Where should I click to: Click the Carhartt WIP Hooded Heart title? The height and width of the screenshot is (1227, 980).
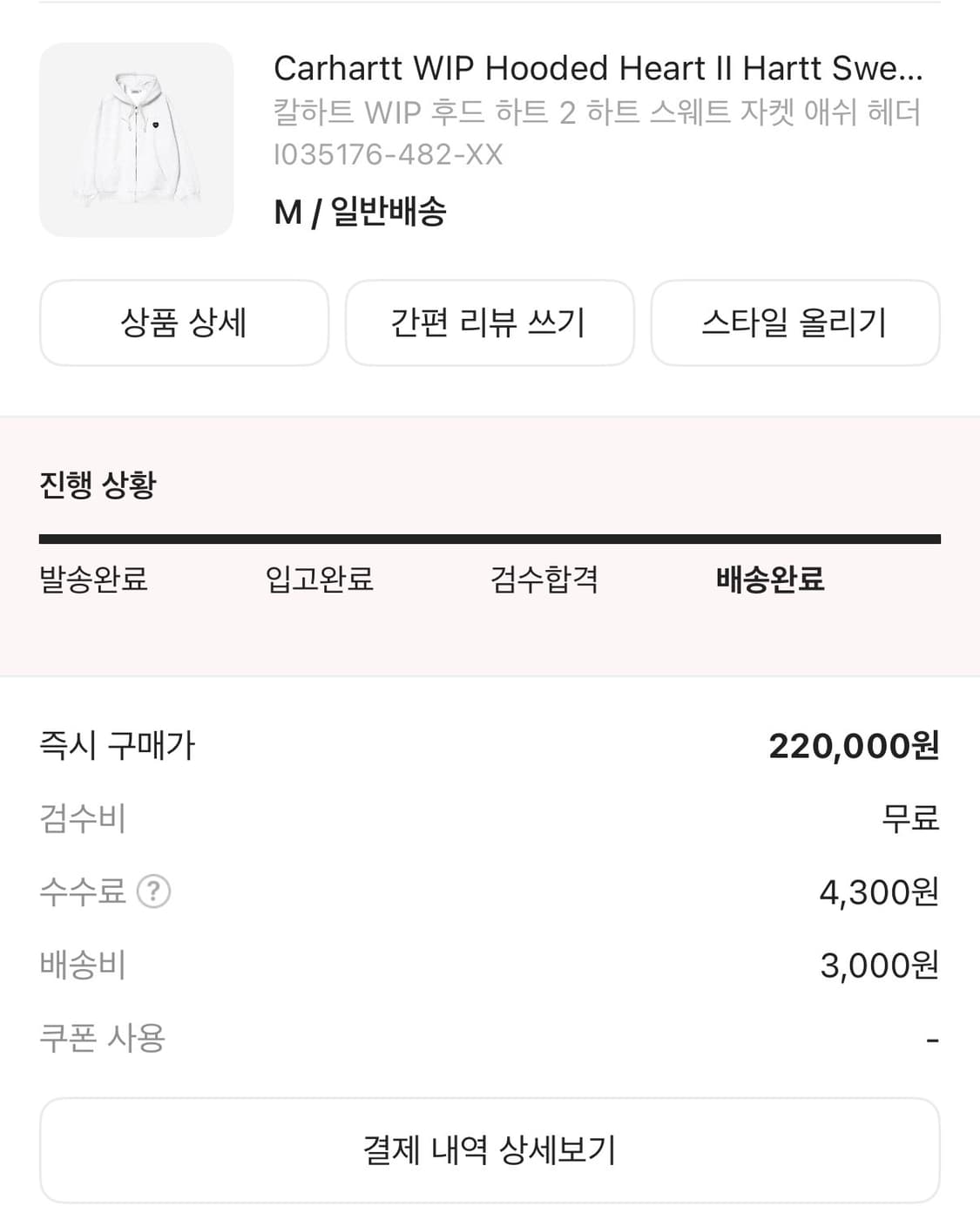[x=598, y=68]
